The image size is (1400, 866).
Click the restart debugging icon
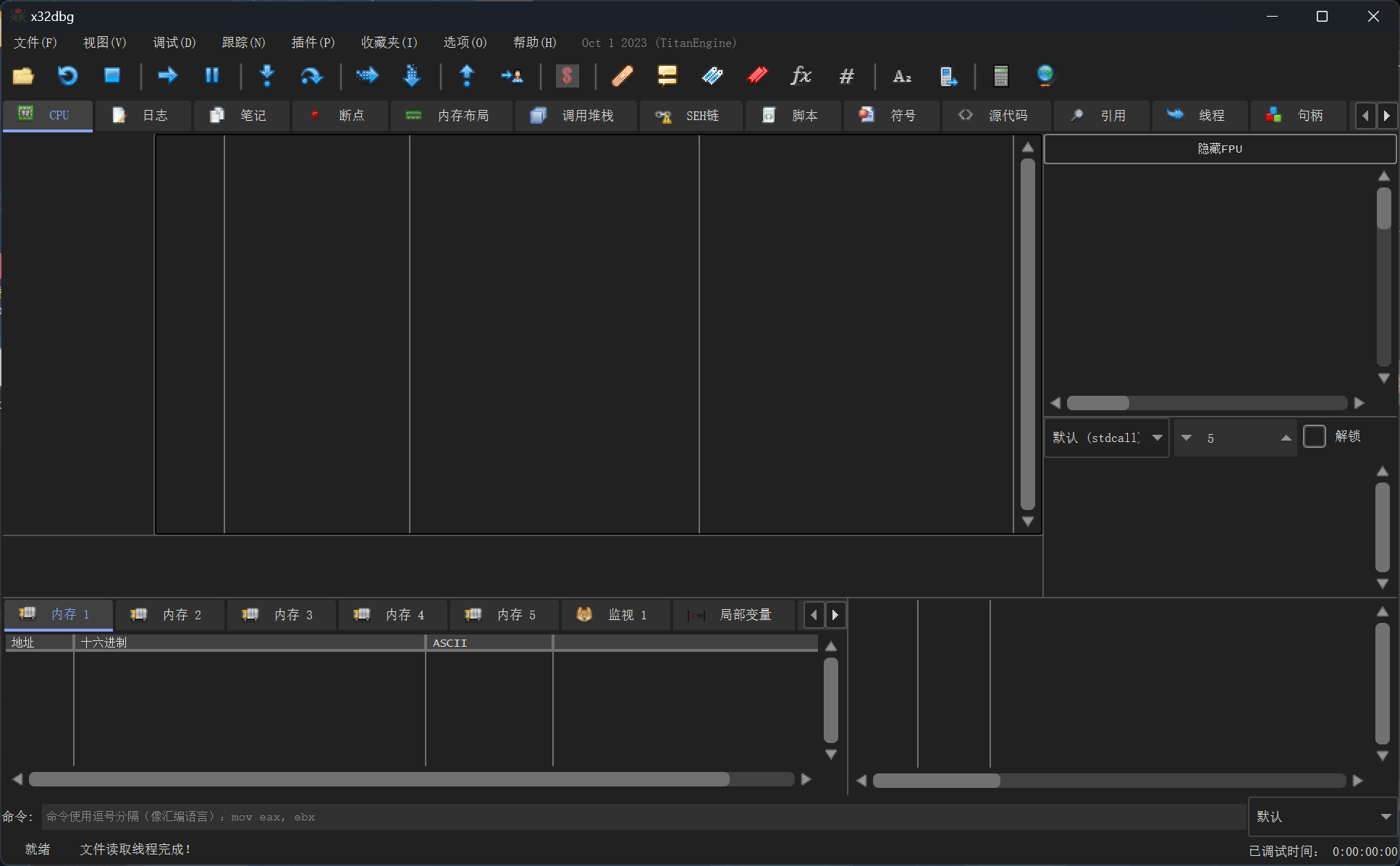coord(67,75)
